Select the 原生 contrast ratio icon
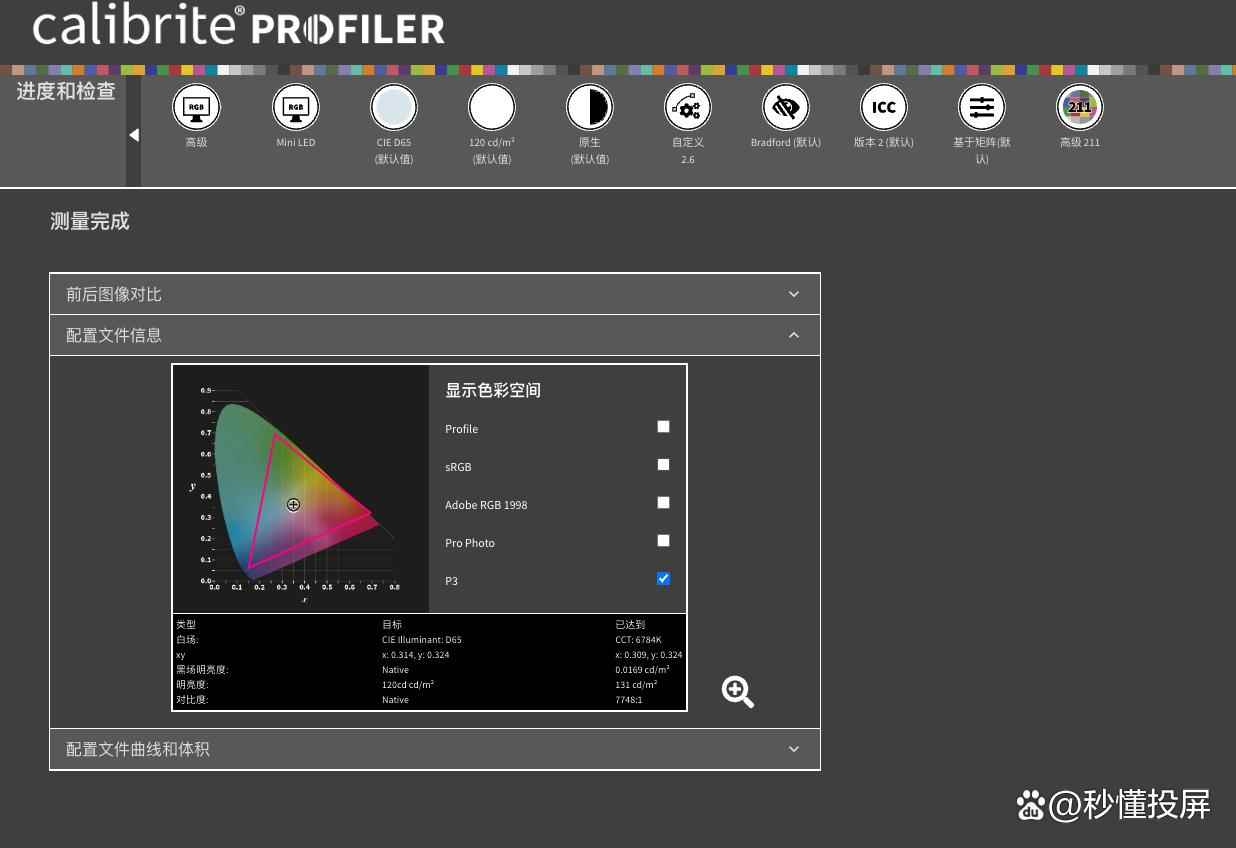This screenshot has width=1236, height=848. (590, 107)
